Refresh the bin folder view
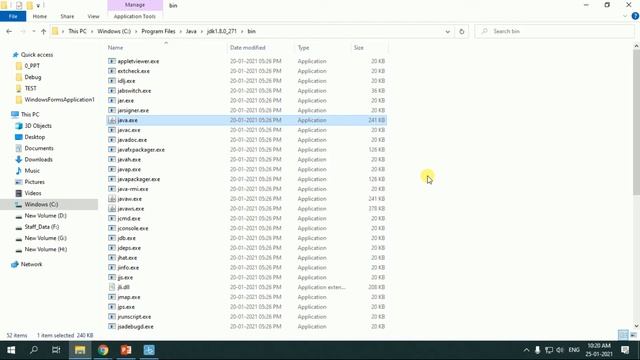 [x=462, y=31]
